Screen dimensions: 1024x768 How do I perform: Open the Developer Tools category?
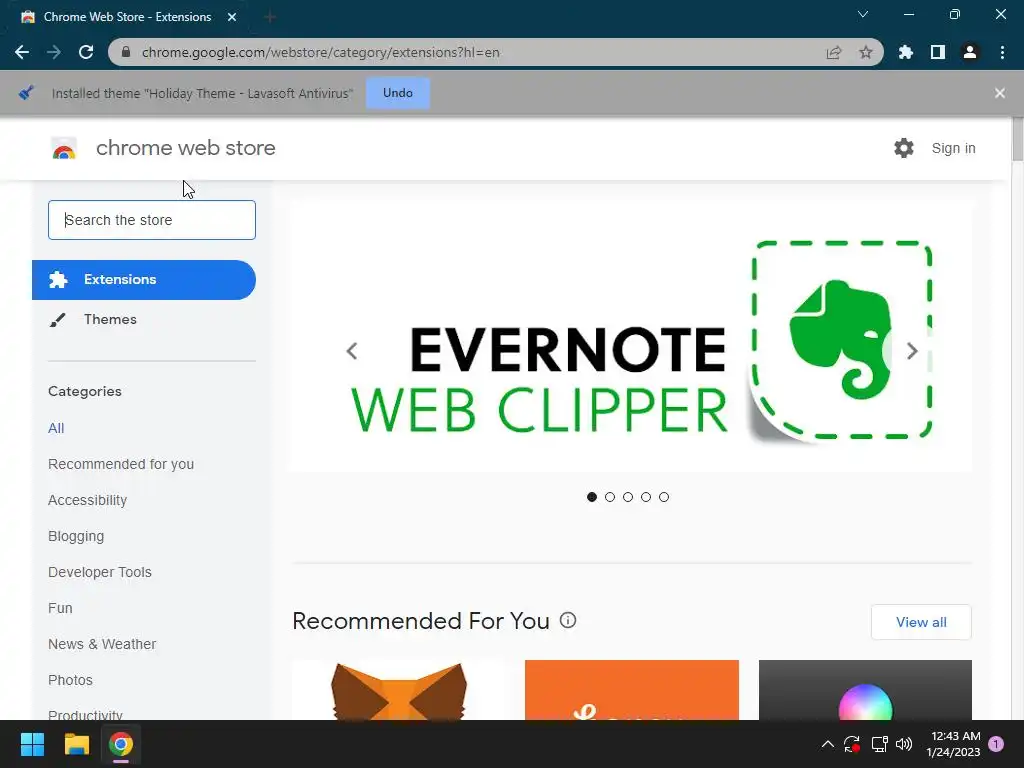[x=100, y=572]
